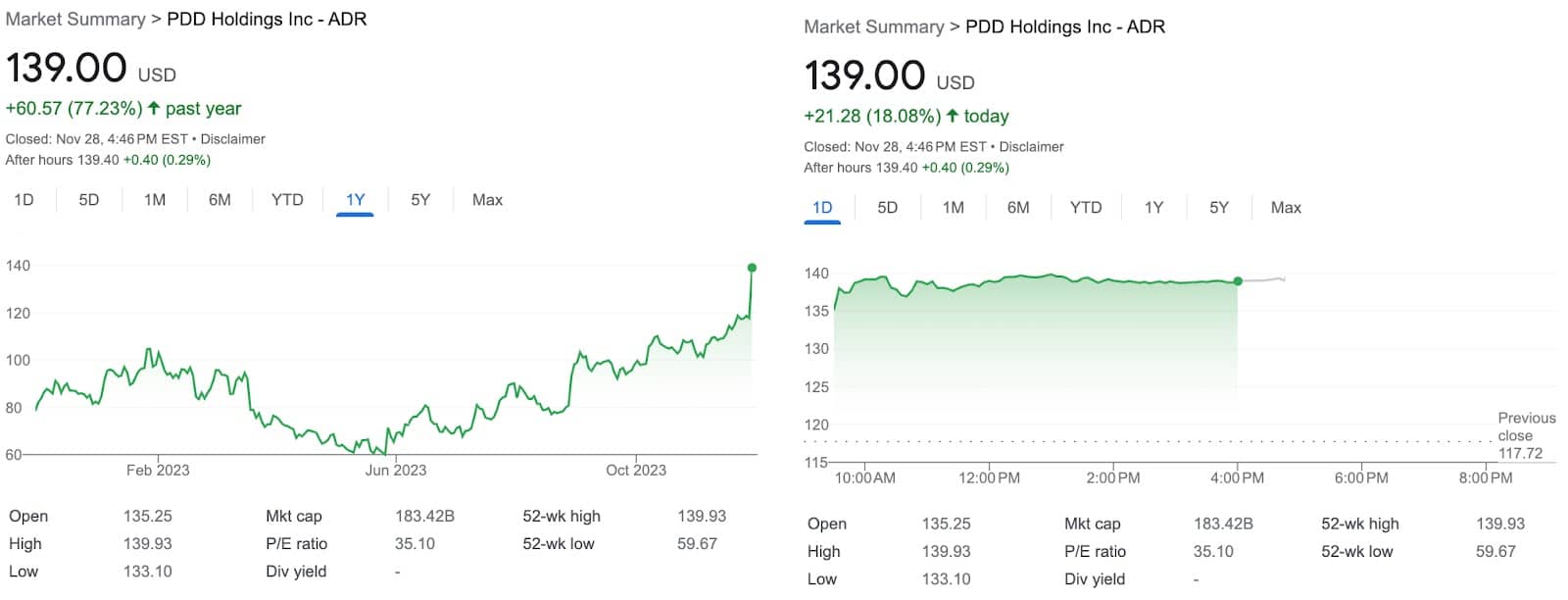Viewport: 1568px width, 600px height.
Task: Select the 5D tab on left chart
Action: pyautogui.click(x=89, y=200)
